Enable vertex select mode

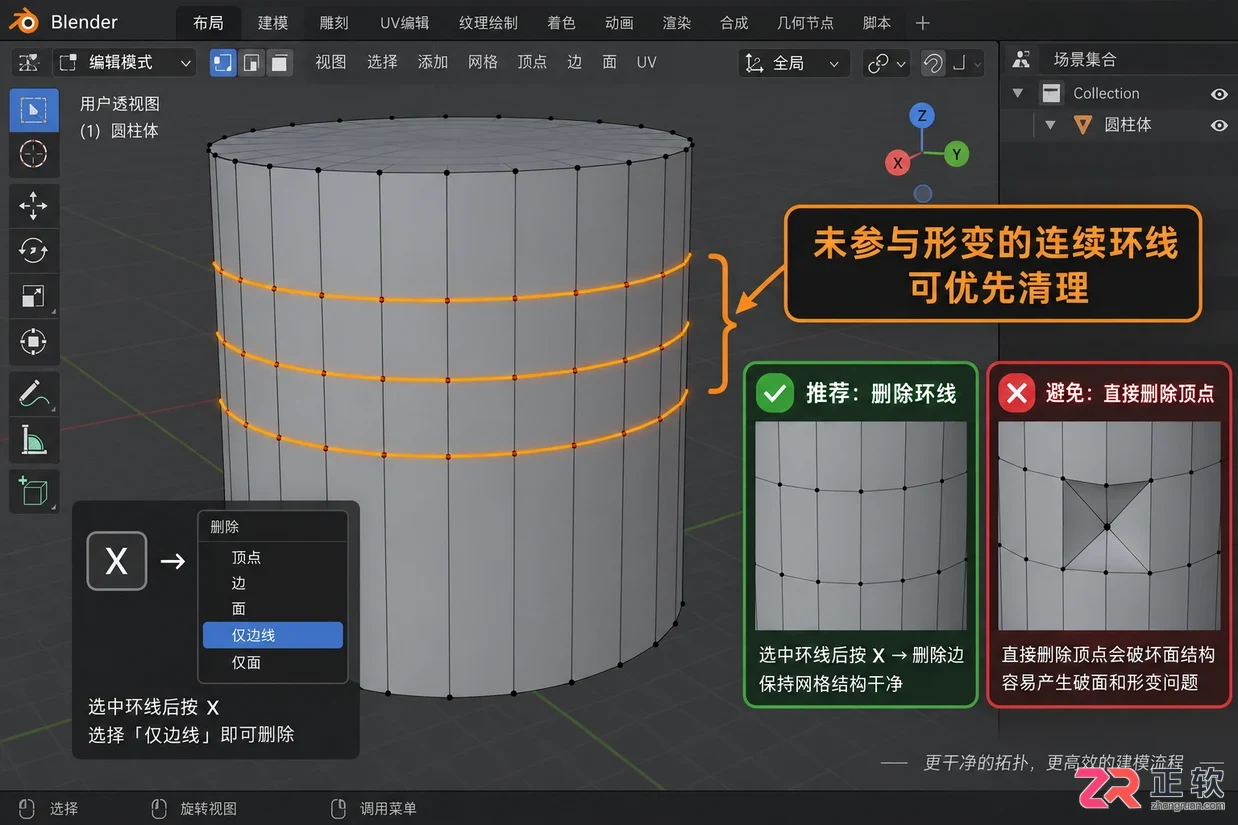[223, 63]
